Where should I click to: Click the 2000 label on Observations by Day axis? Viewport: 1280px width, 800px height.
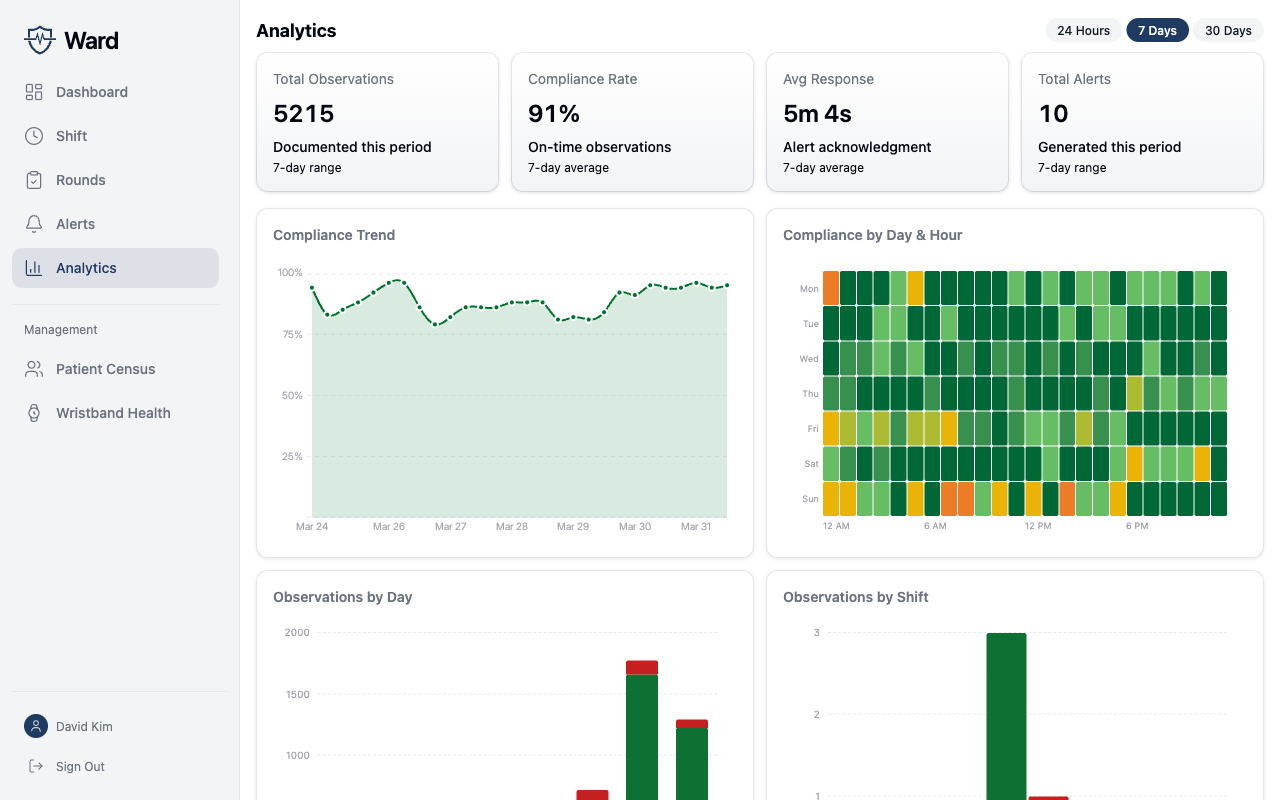tap(297, 633)
